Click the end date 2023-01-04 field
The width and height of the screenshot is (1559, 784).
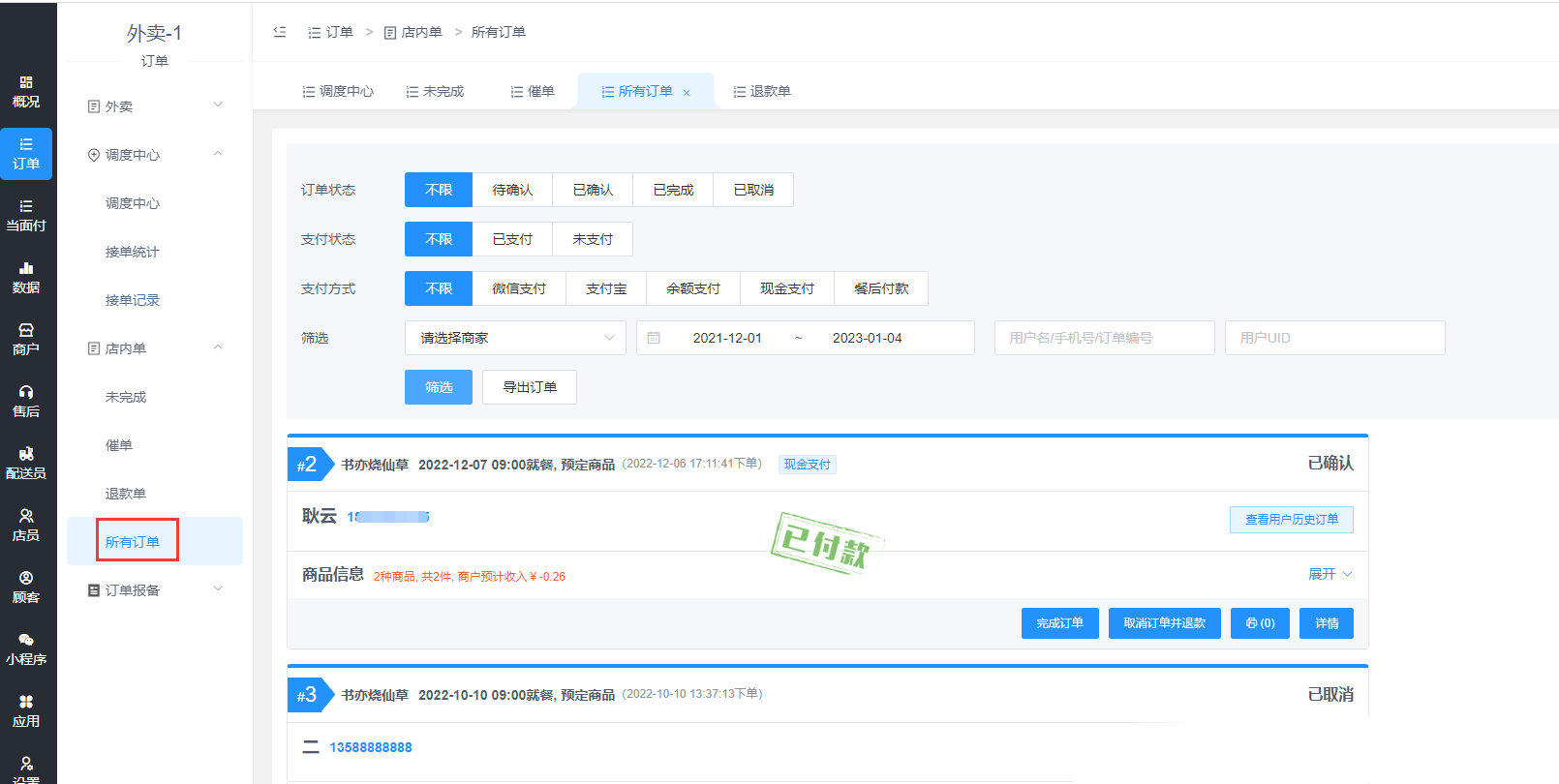[867, 338]
